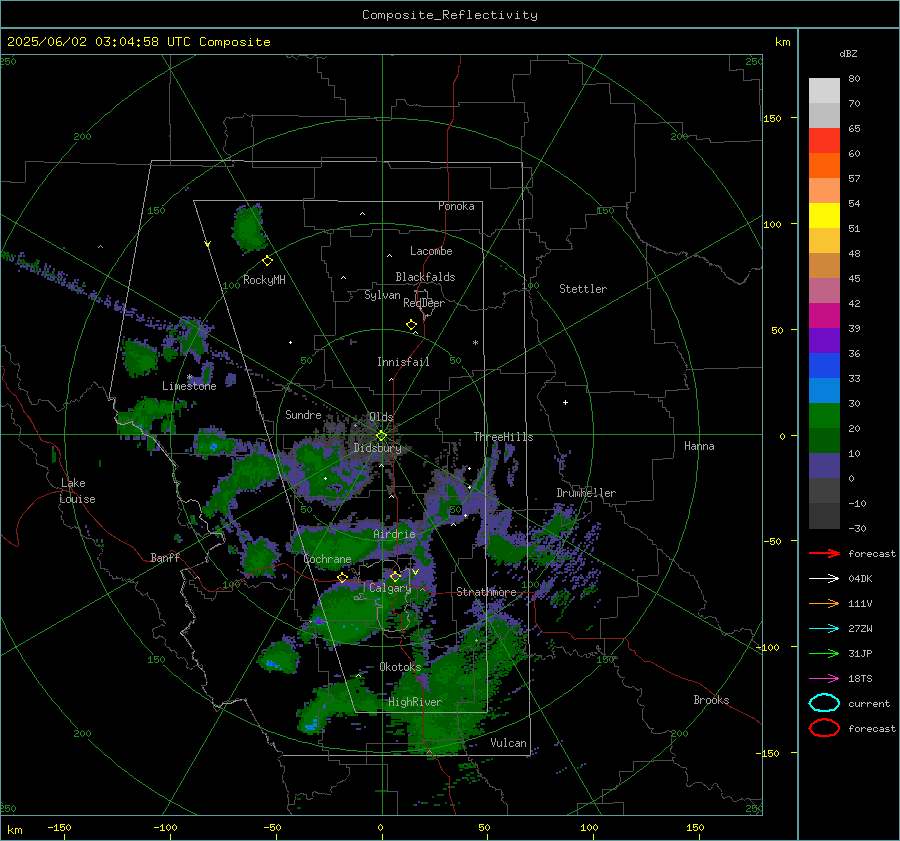
Task: Click the 51 dBZ yellow swatch
Action: 824,216
